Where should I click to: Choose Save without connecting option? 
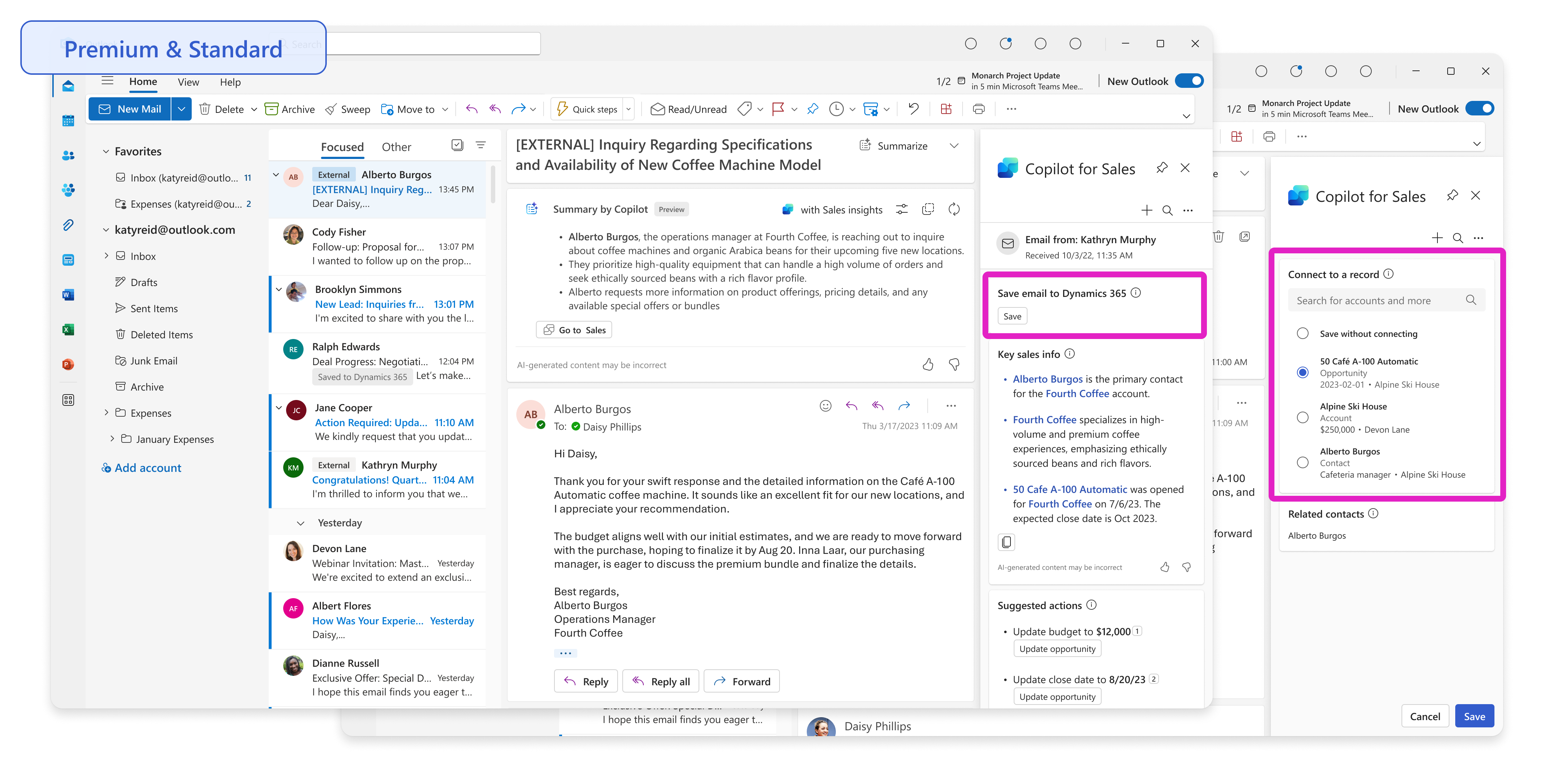click(x=1302, y=333)
